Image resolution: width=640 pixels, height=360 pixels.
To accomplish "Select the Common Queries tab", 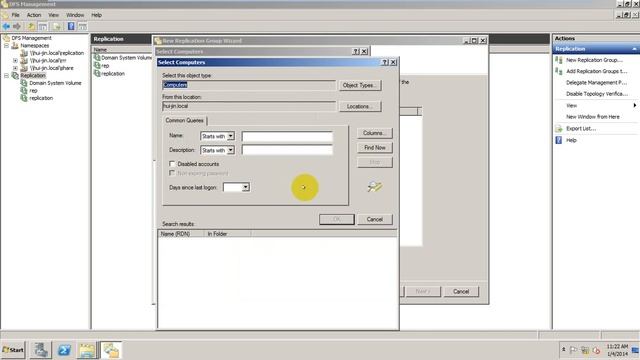I will [184, 120].
